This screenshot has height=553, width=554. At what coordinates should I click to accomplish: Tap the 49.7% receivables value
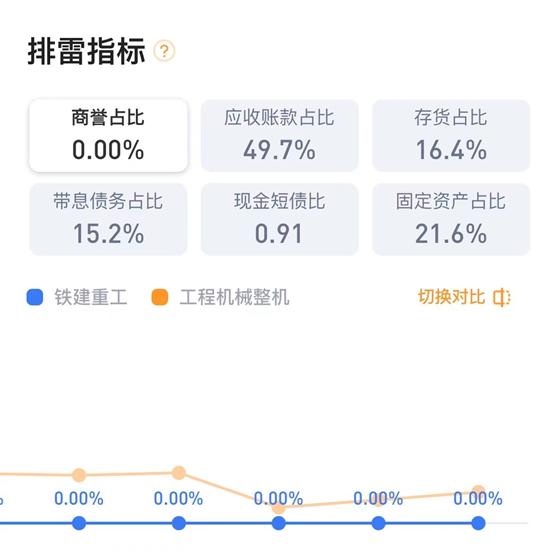click(x=279, y=150)
